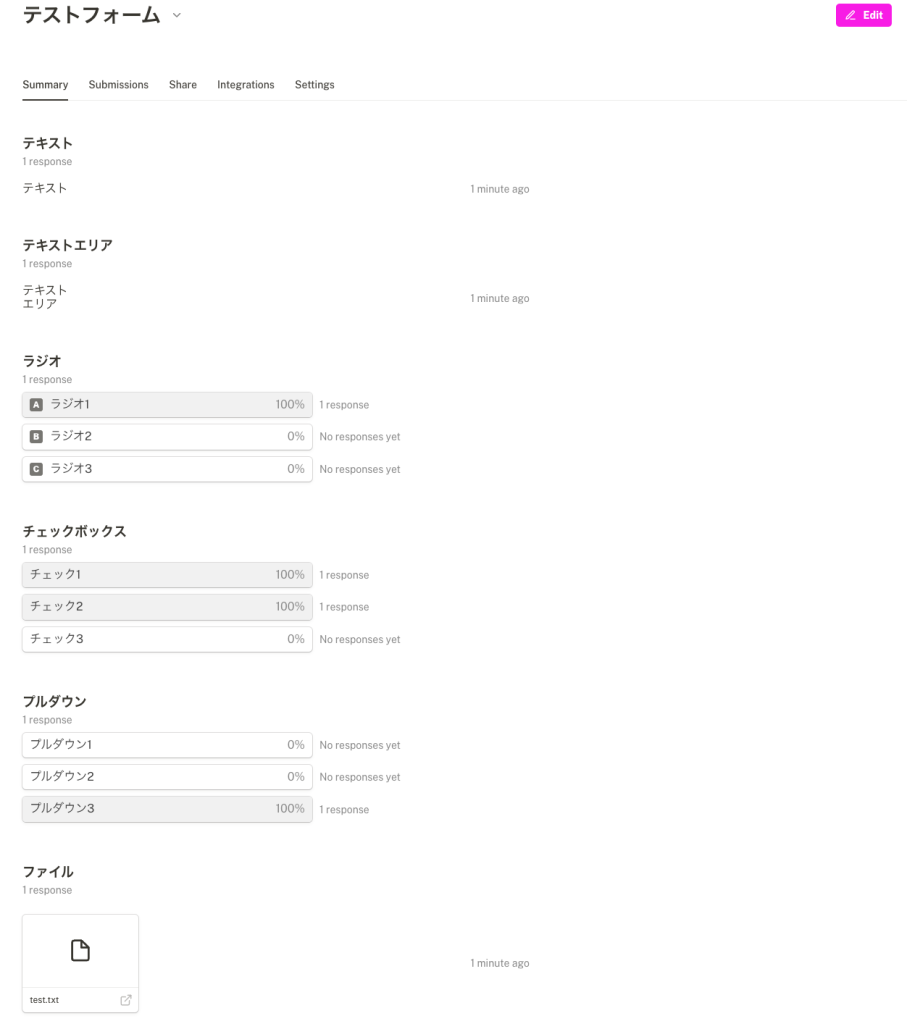
Task: Click the テキストエリア answer text
Action: tap(45, 296)
